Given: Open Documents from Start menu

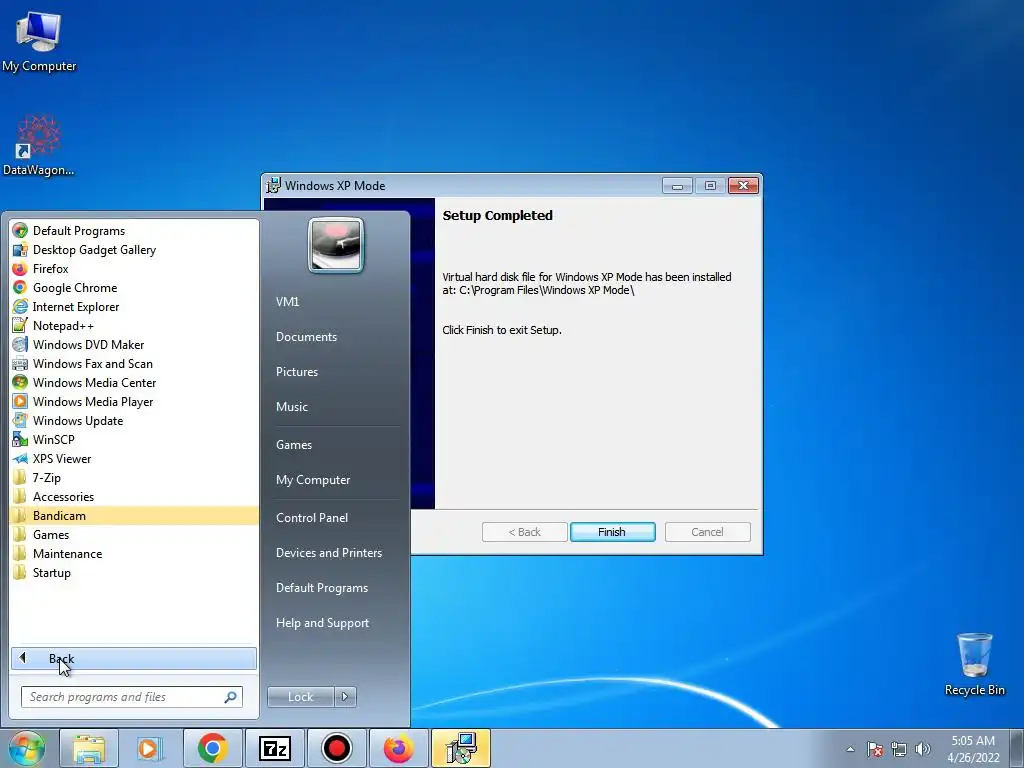Looking at the screenshot, I should coord(306,337).
